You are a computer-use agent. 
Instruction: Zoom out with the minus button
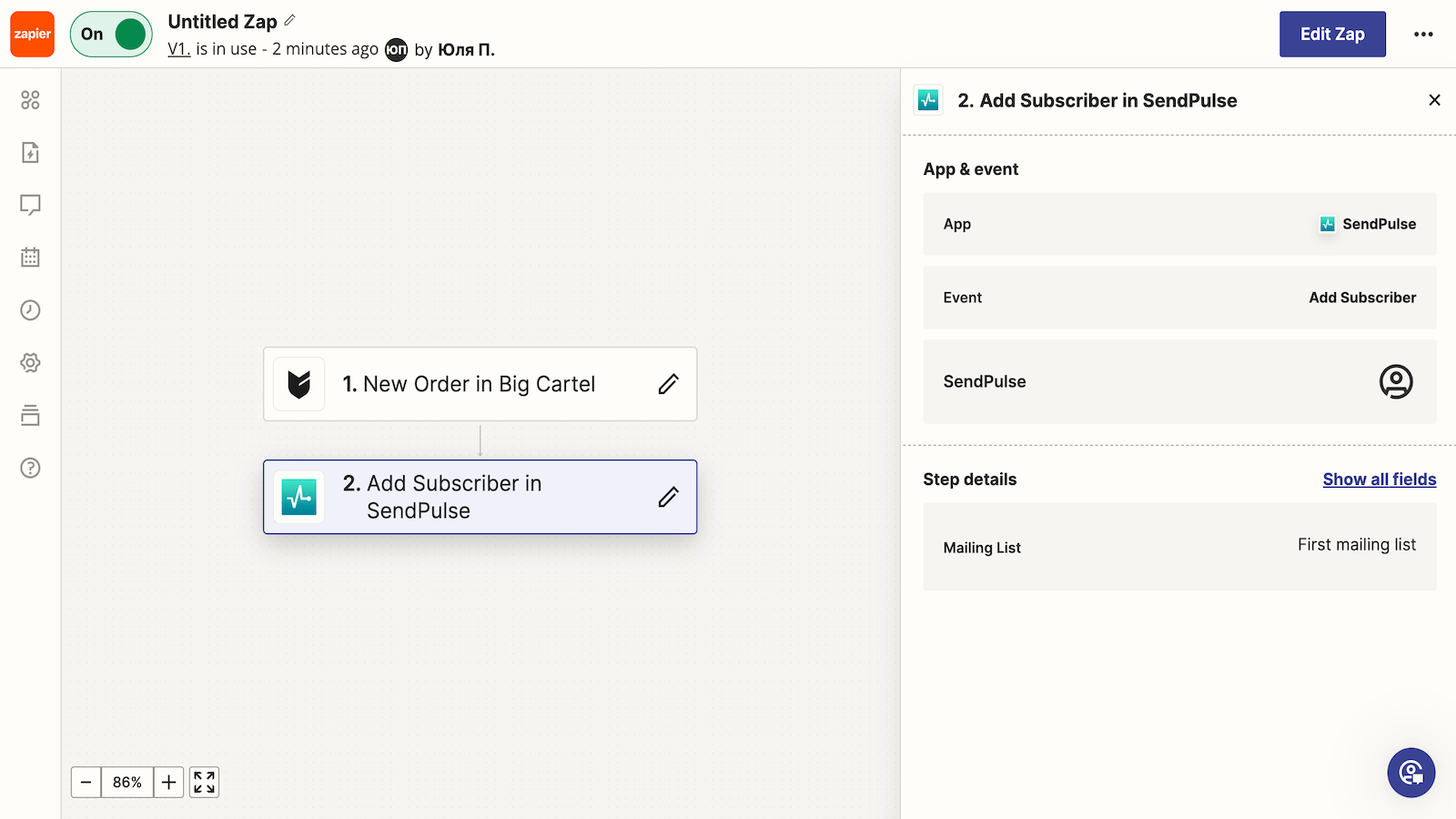[86, 783]
